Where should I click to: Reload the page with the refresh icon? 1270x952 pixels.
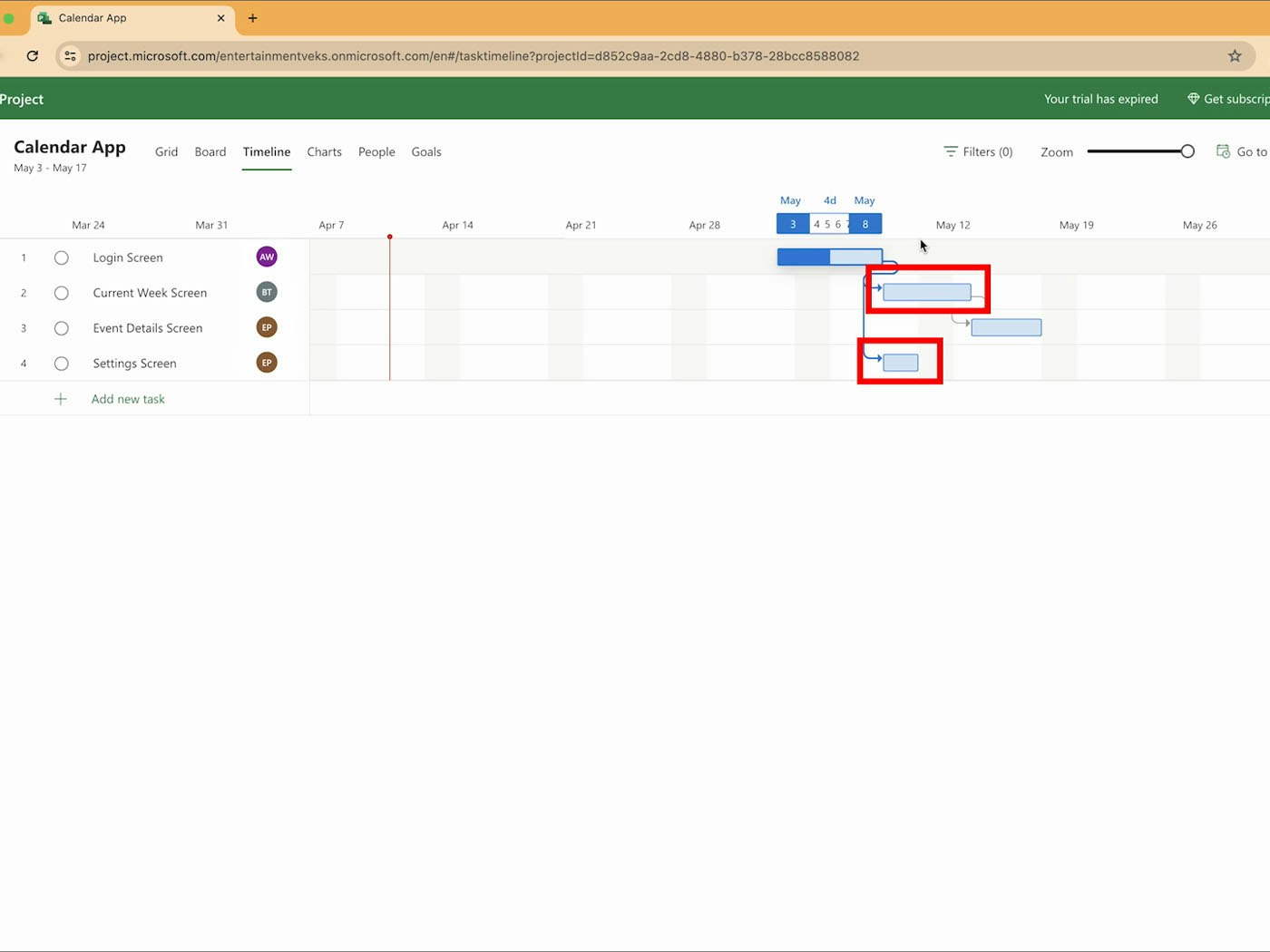(x=33, y=56)
